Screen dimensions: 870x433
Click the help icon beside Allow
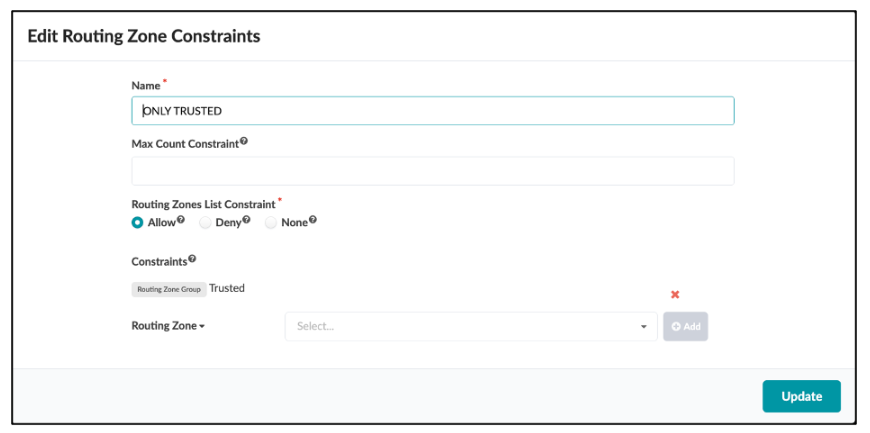click(x=181, y=221)
